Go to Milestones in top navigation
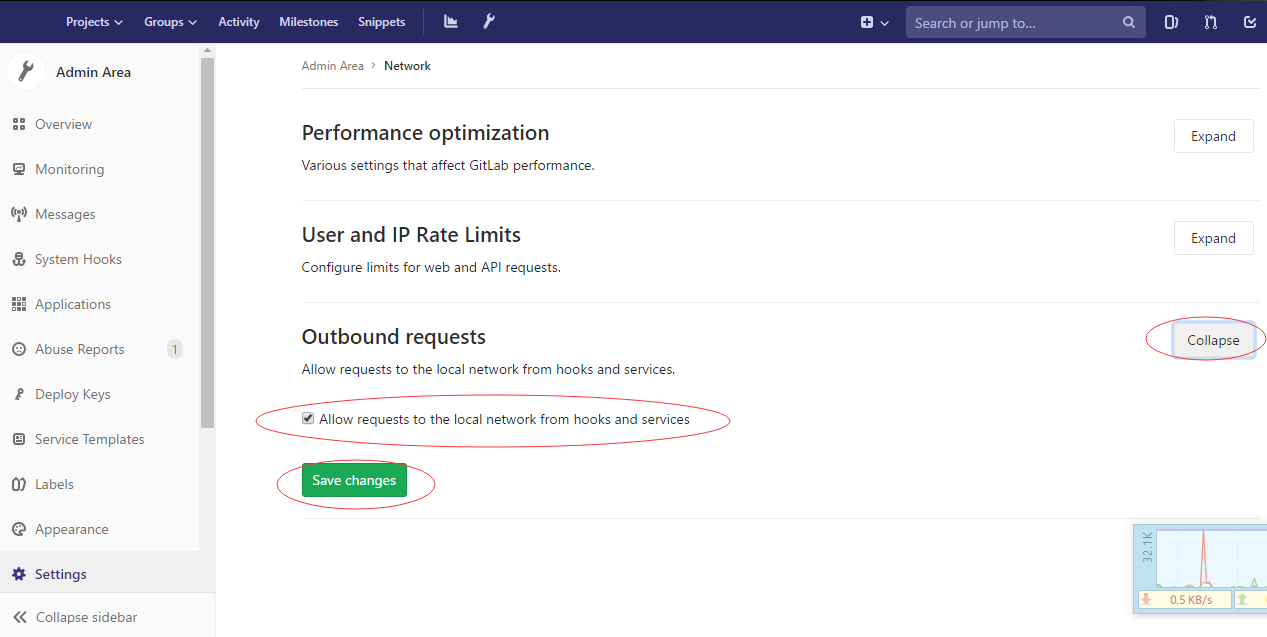This screenshot has height=637, width=1267. click(308, 22)
